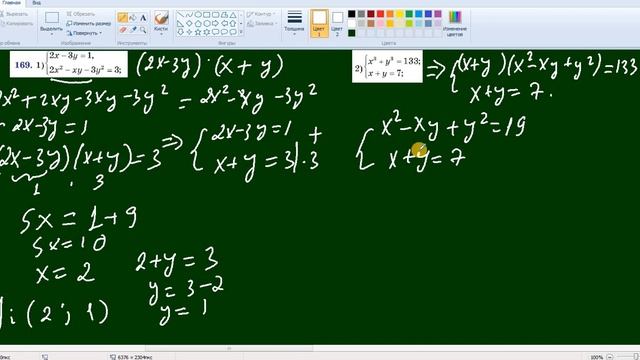Choose the Rounded rectangular callout shape
The image size is (640, 360).
(x=216, y=32)
